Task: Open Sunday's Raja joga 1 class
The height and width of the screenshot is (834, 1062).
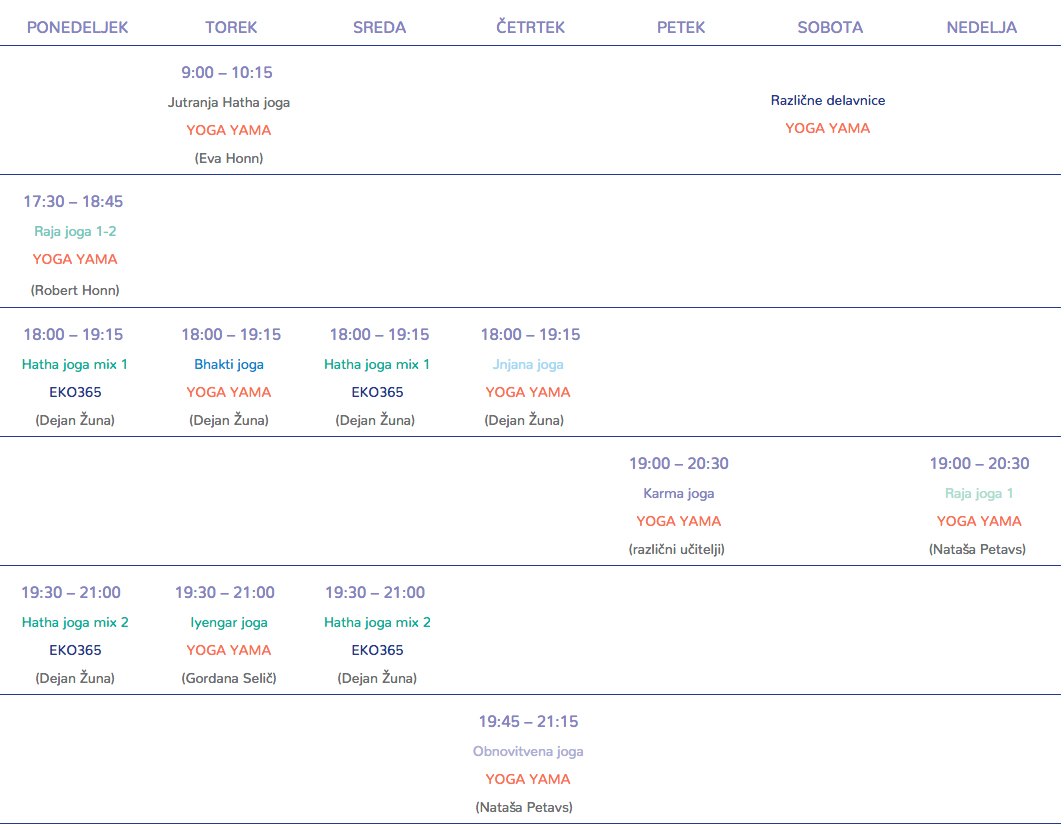Action: pos(979,494)
